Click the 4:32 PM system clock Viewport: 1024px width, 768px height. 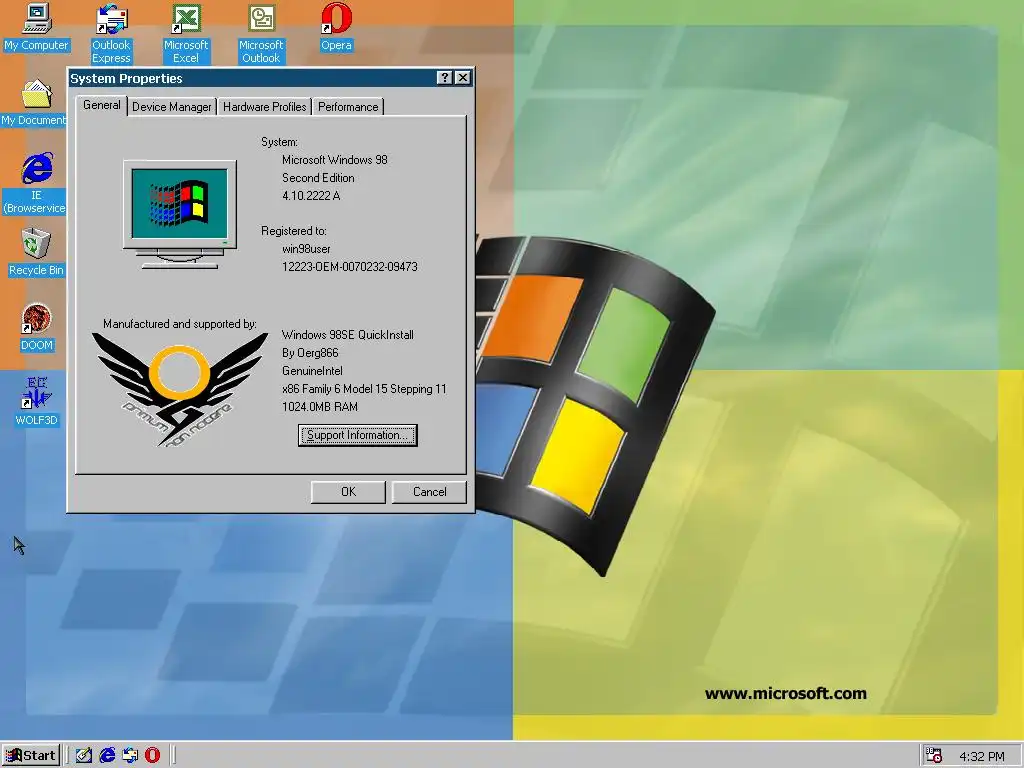click(982, 756)
